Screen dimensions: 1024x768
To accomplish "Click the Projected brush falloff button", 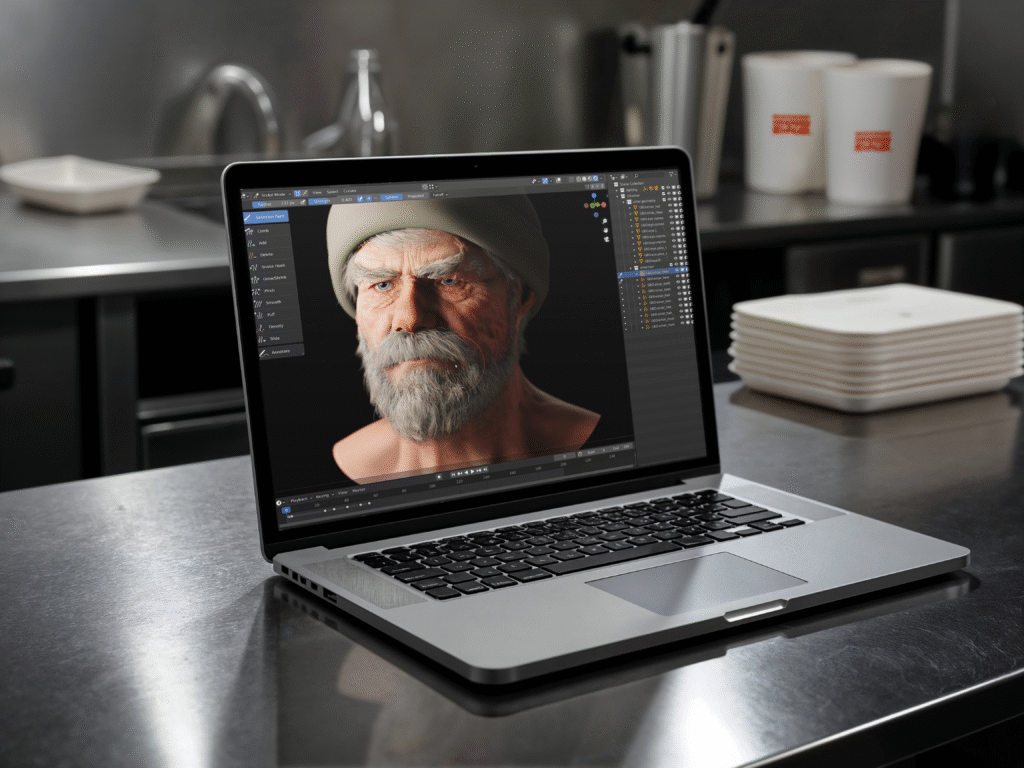I will (x=415, y=196).
